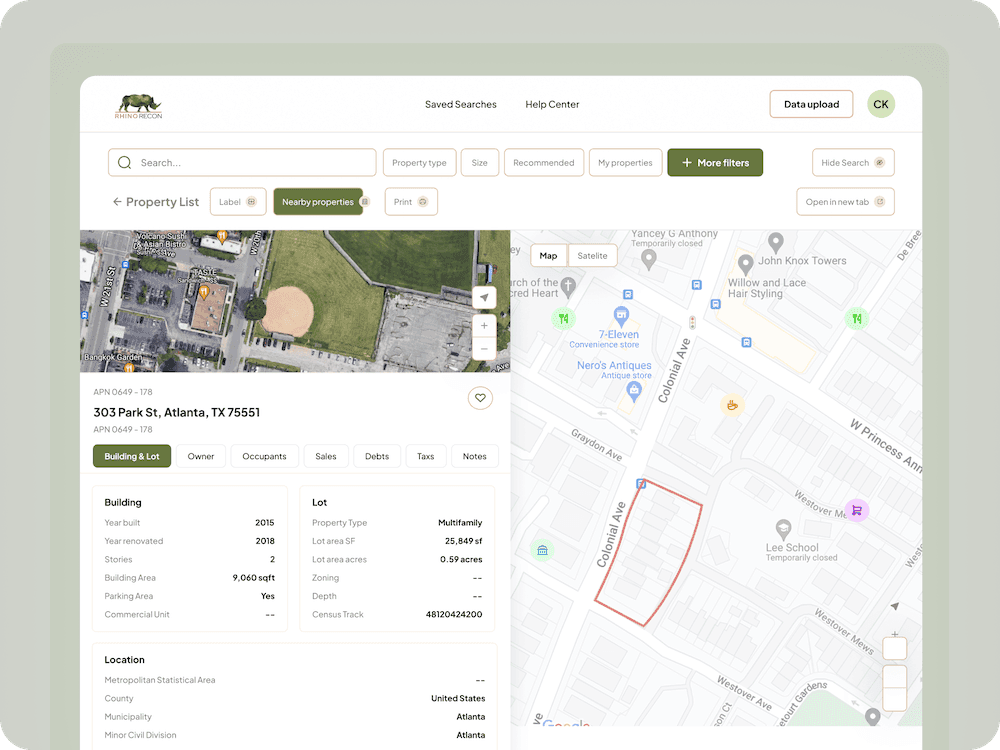Click the green bank building marker

point(542,550)
